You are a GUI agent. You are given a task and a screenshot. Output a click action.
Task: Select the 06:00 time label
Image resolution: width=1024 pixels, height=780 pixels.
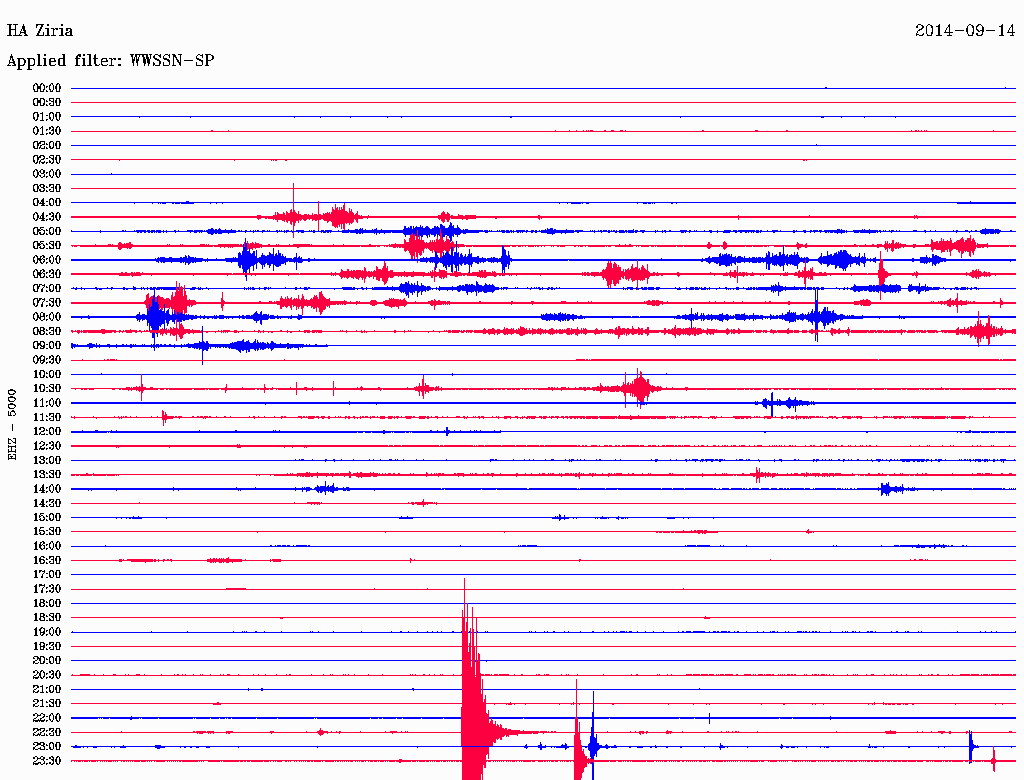click(x=47, y=260)
